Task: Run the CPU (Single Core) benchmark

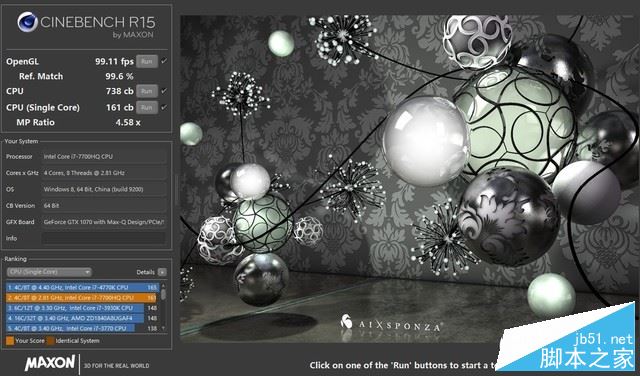Action: click(x=147, y=108)
